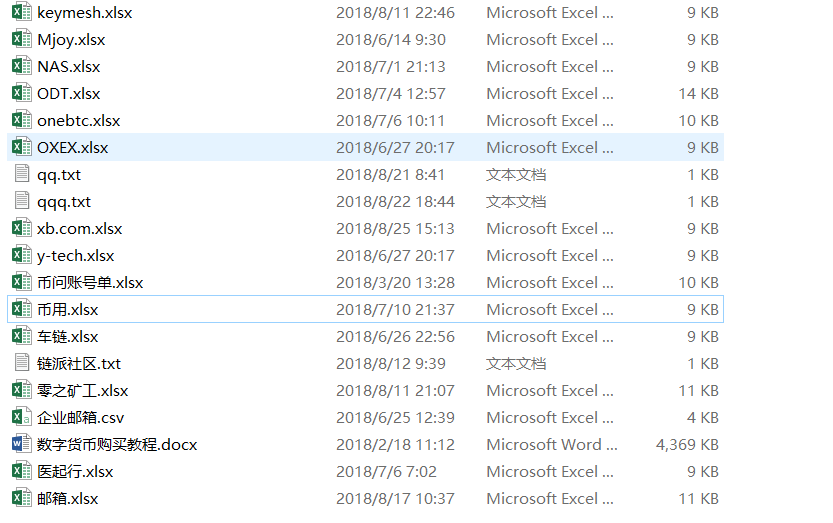Click the date 2018/7/6 10:11

click(x=390, y=121)
